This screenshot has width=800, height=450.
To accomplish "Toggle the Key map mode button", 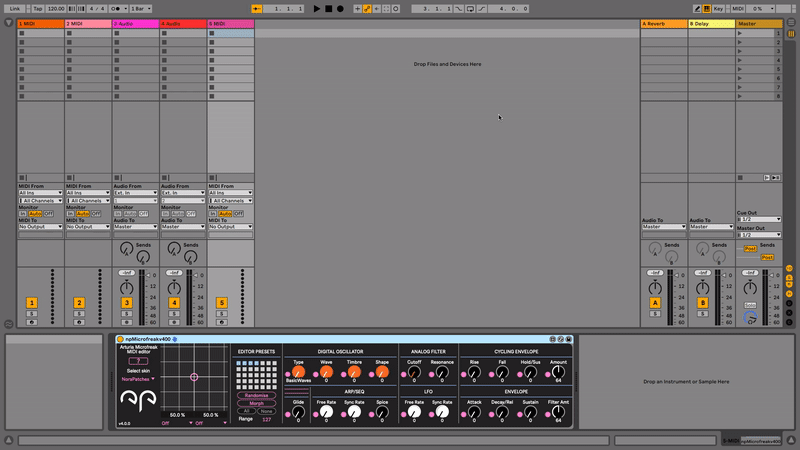I will pos(718,8).
